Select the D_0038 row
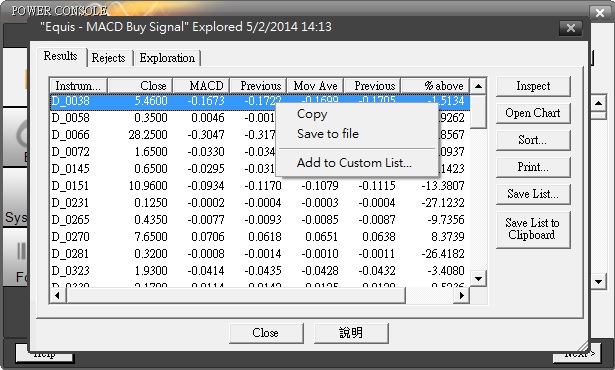Viewport: 615px width, 370px height. pyautogui.click(x=260, y=101)
